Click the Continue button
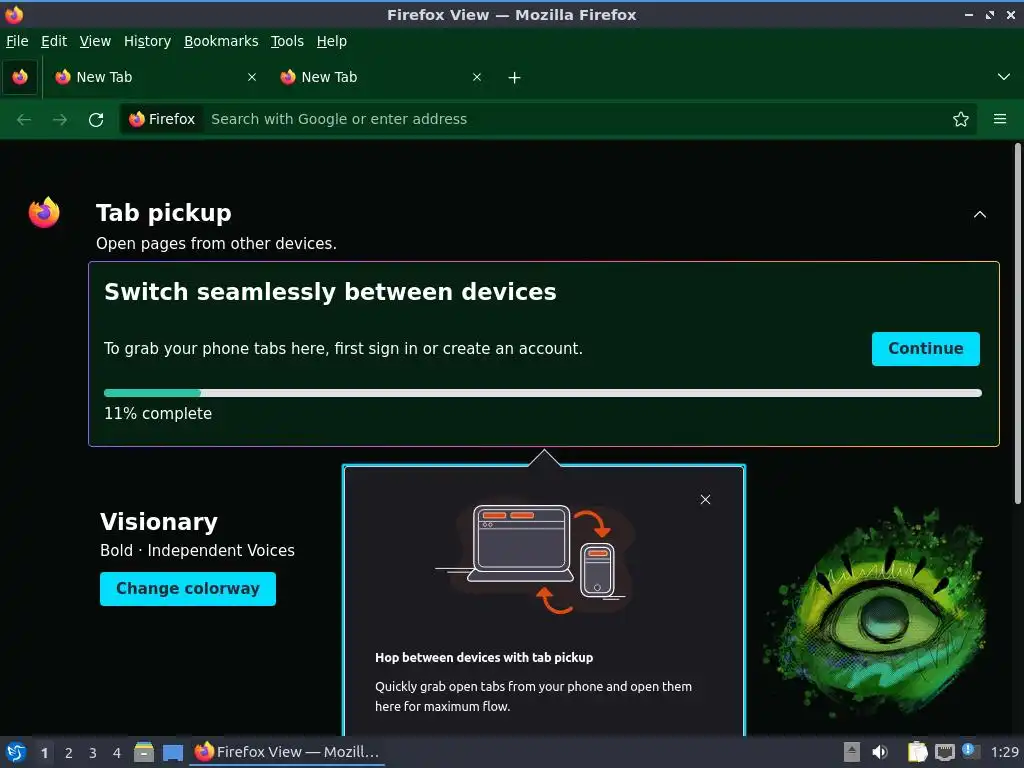The image size is (1024, 768). [925, 349]
